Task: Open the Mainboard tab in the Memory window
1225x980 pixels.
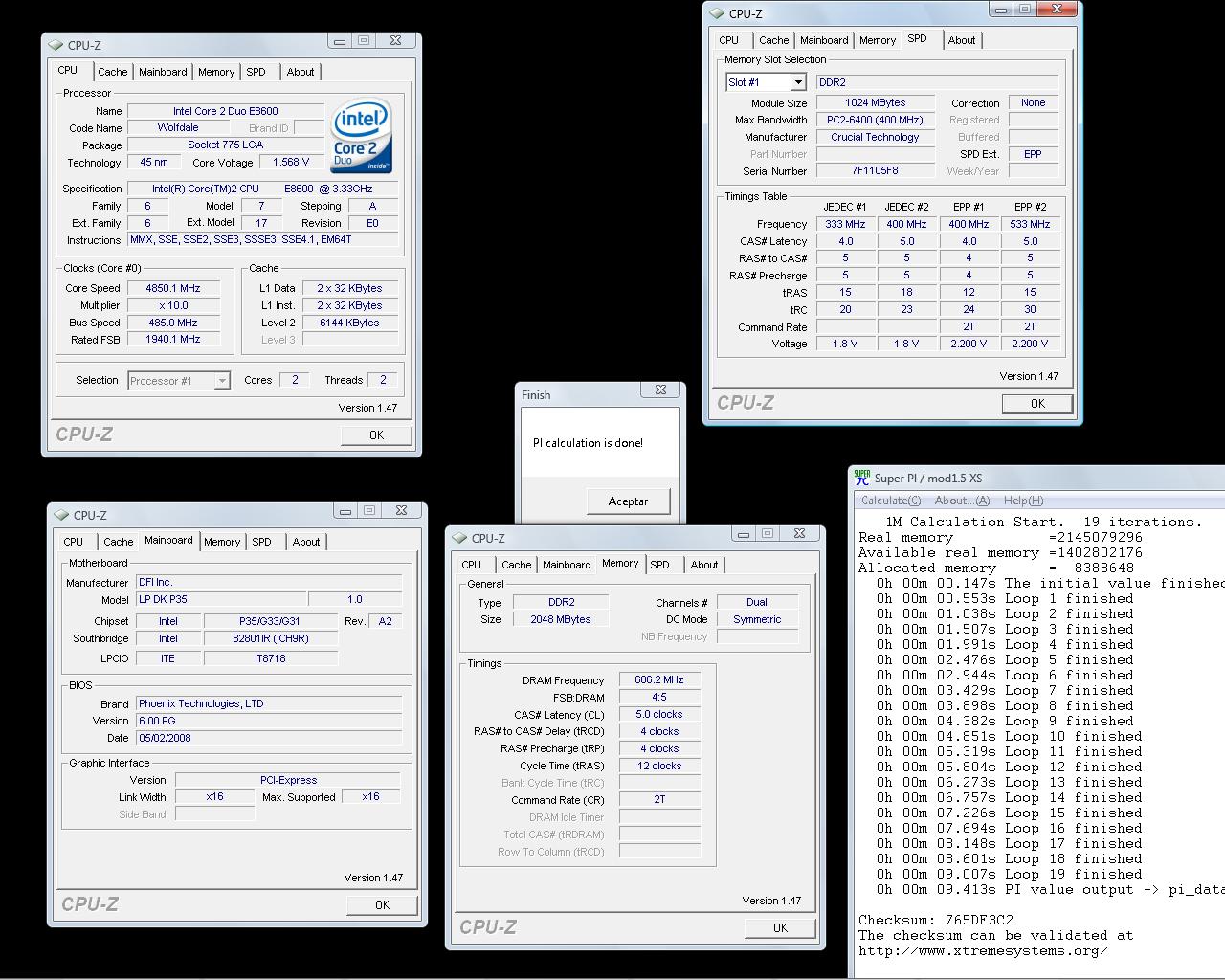Action: tap(567, 565)
